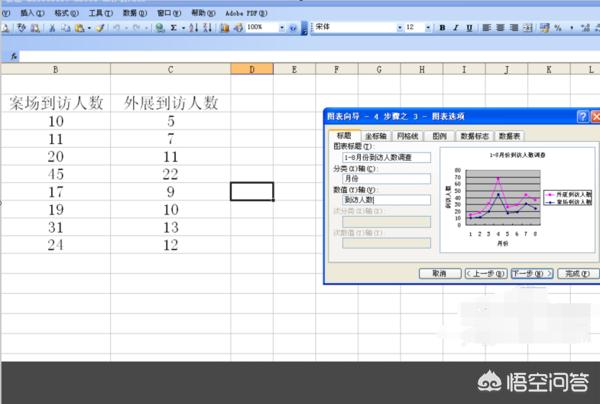Click the AutoSum sigma icon

173,28
